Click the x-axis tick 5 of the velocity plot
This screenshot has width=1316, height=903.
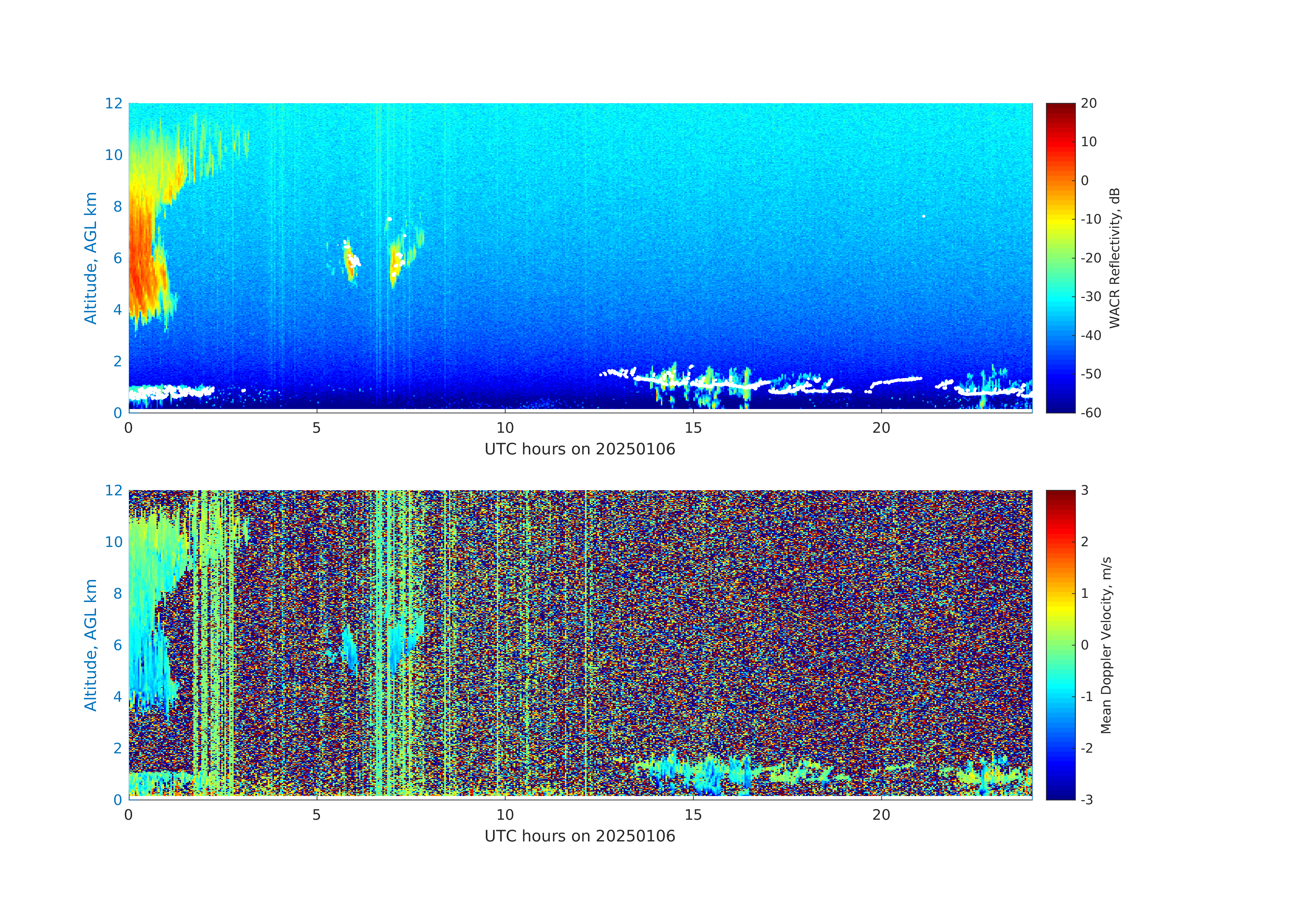(x=317, y=815)
